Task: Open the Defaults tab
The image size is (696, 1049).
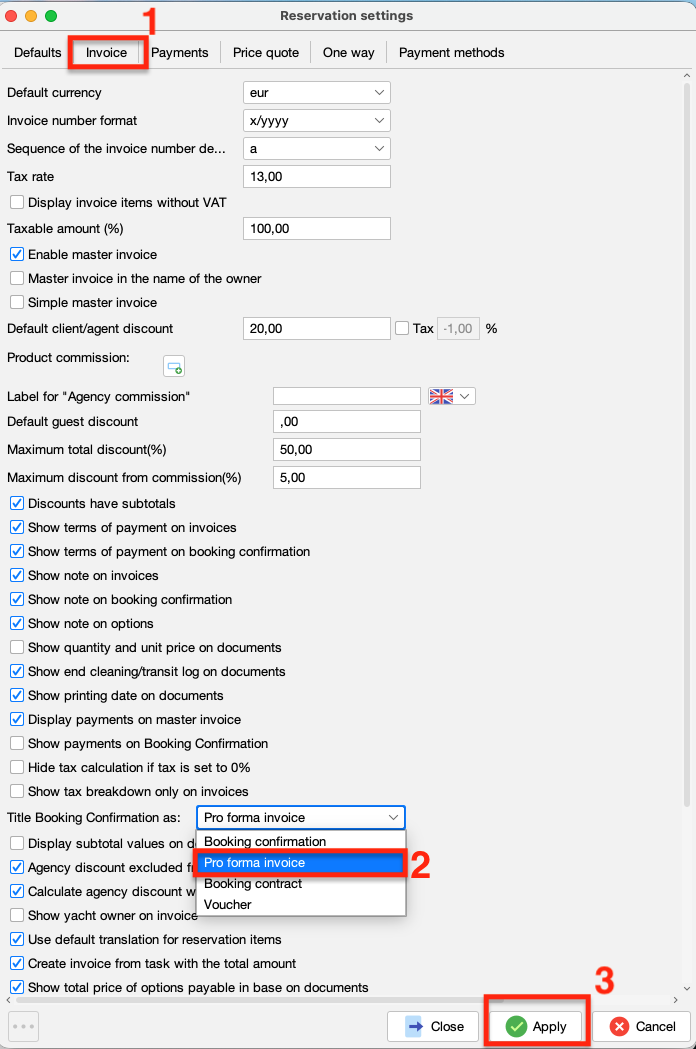Action: pyautogui.click(x=37, y=52)
